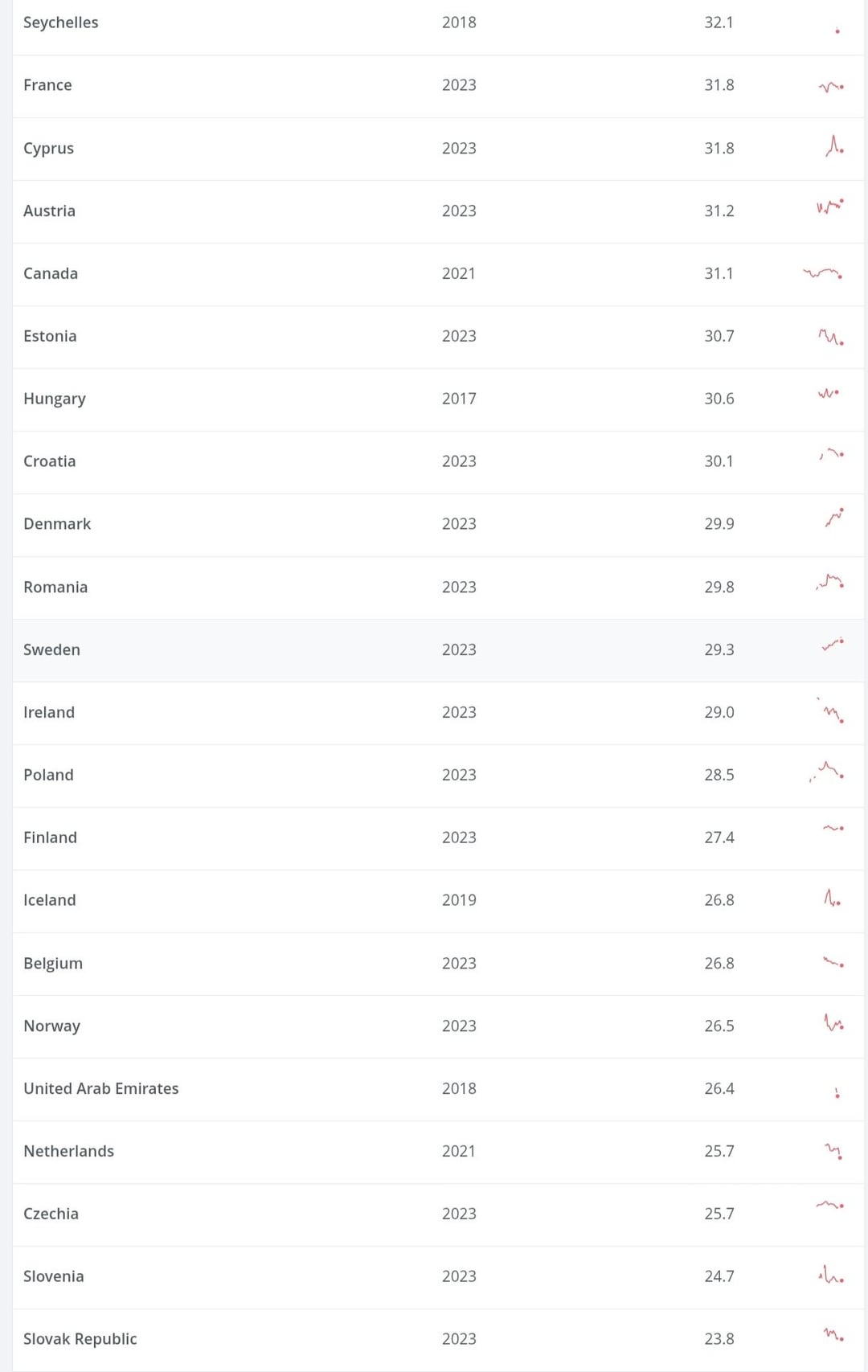Select the Canada sparkline chart
The width and height of the screenshot is (868, 1372).
[x=822, y=273]
